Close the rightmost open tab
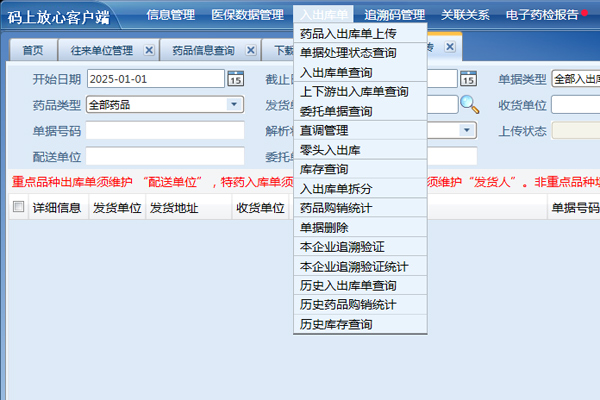Viewport: 600px width, 400px height. point(449,47)
